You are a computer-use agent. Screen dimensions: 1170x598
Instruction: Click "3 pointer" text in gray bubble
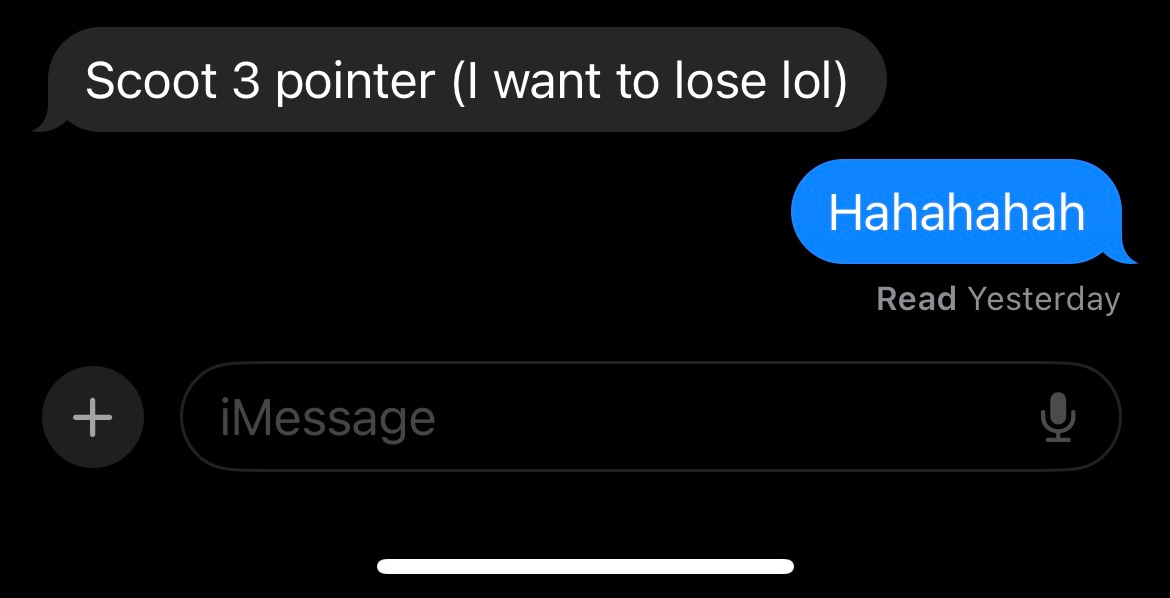[x=334, y=81]
